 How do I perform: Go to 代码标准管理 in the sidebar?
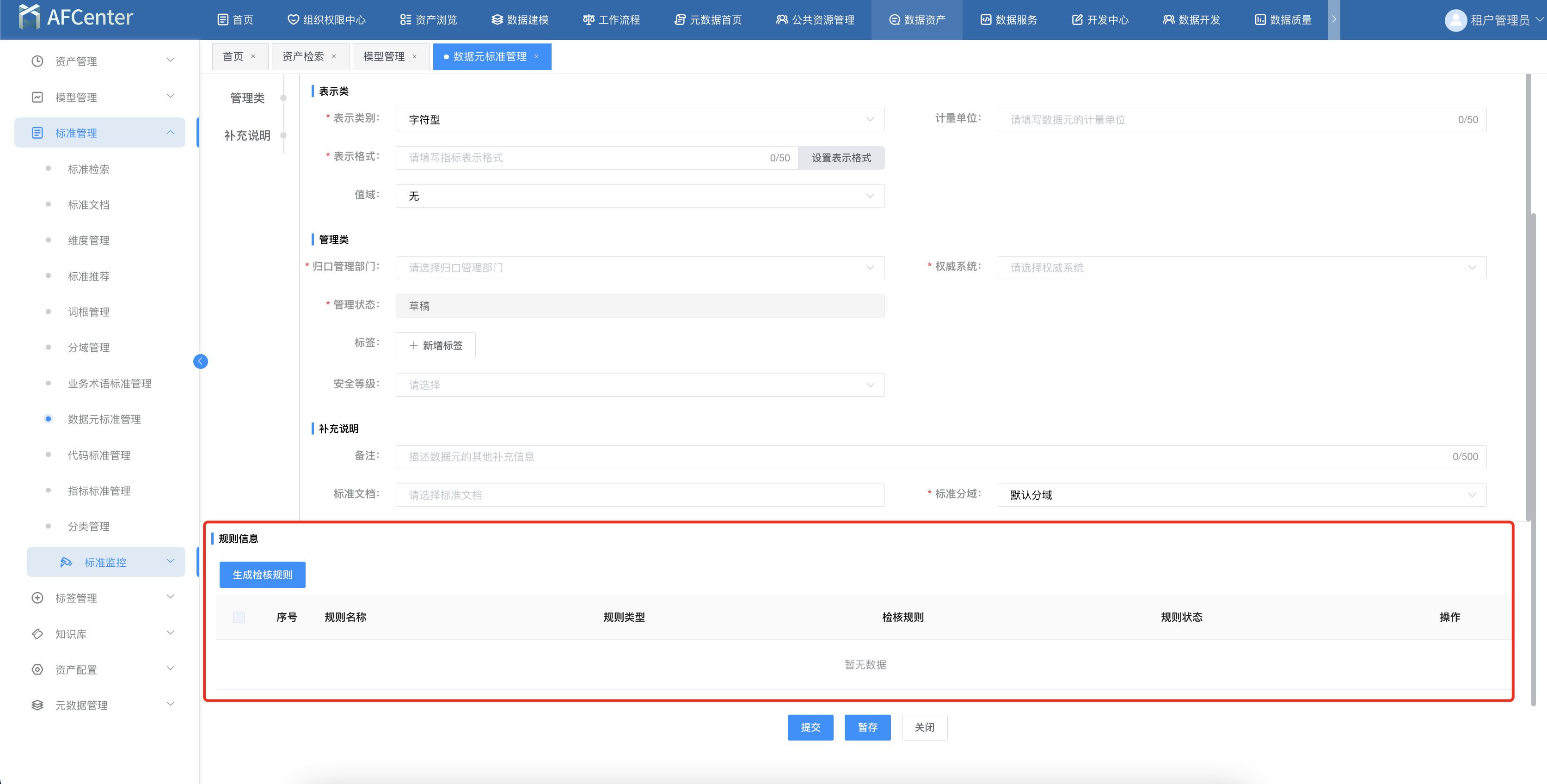pyautogui.click(x=99, y=455)
